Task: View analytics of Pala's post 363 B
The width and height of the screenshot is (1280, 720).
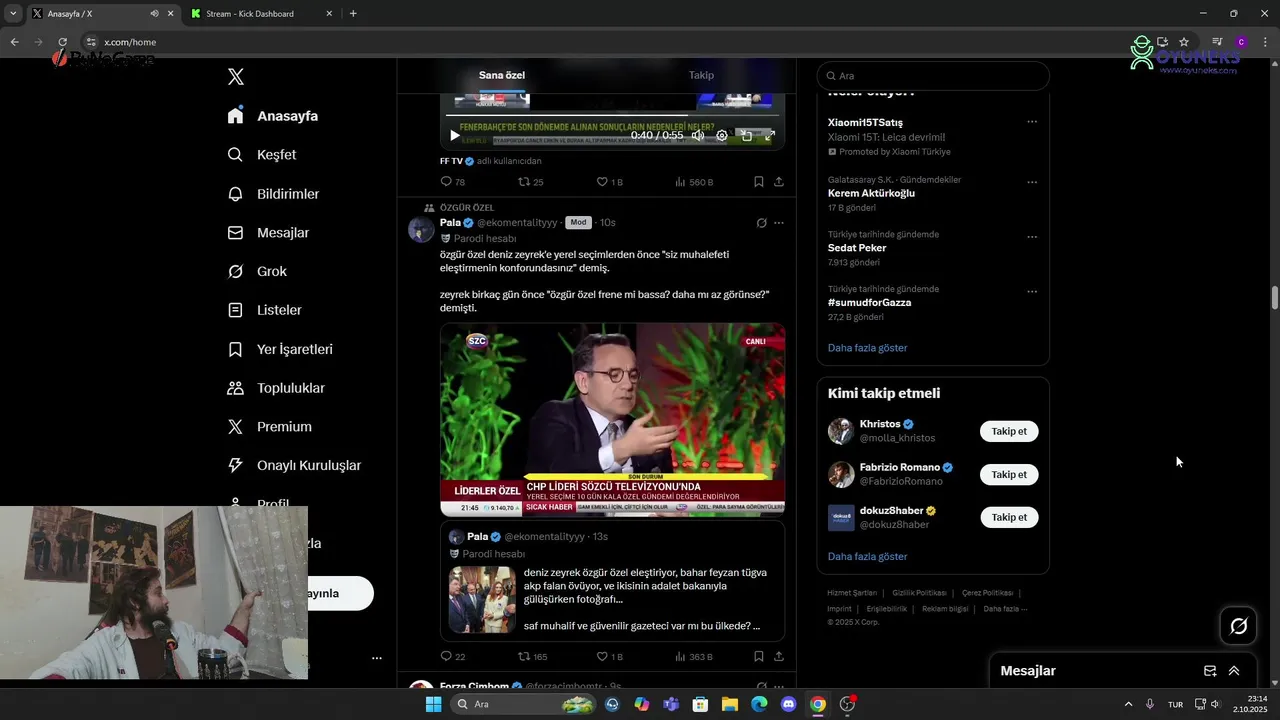Action: 694,657
